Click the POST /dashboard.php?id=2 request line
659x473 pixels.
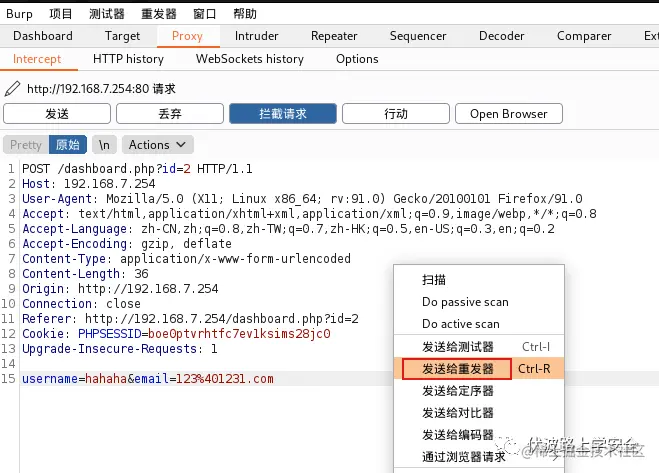[x=137, y=169]
